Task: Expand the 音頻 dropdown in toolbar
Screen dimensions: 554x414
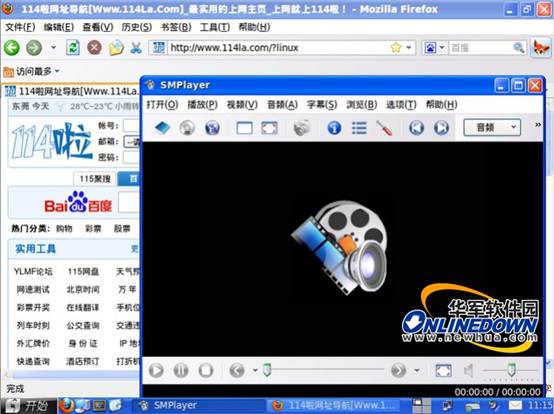Action: tap(492, 128)
